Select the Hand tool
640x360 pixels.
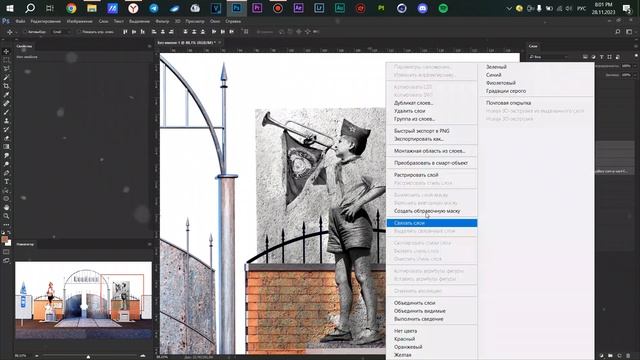click(x=6, y=207)
